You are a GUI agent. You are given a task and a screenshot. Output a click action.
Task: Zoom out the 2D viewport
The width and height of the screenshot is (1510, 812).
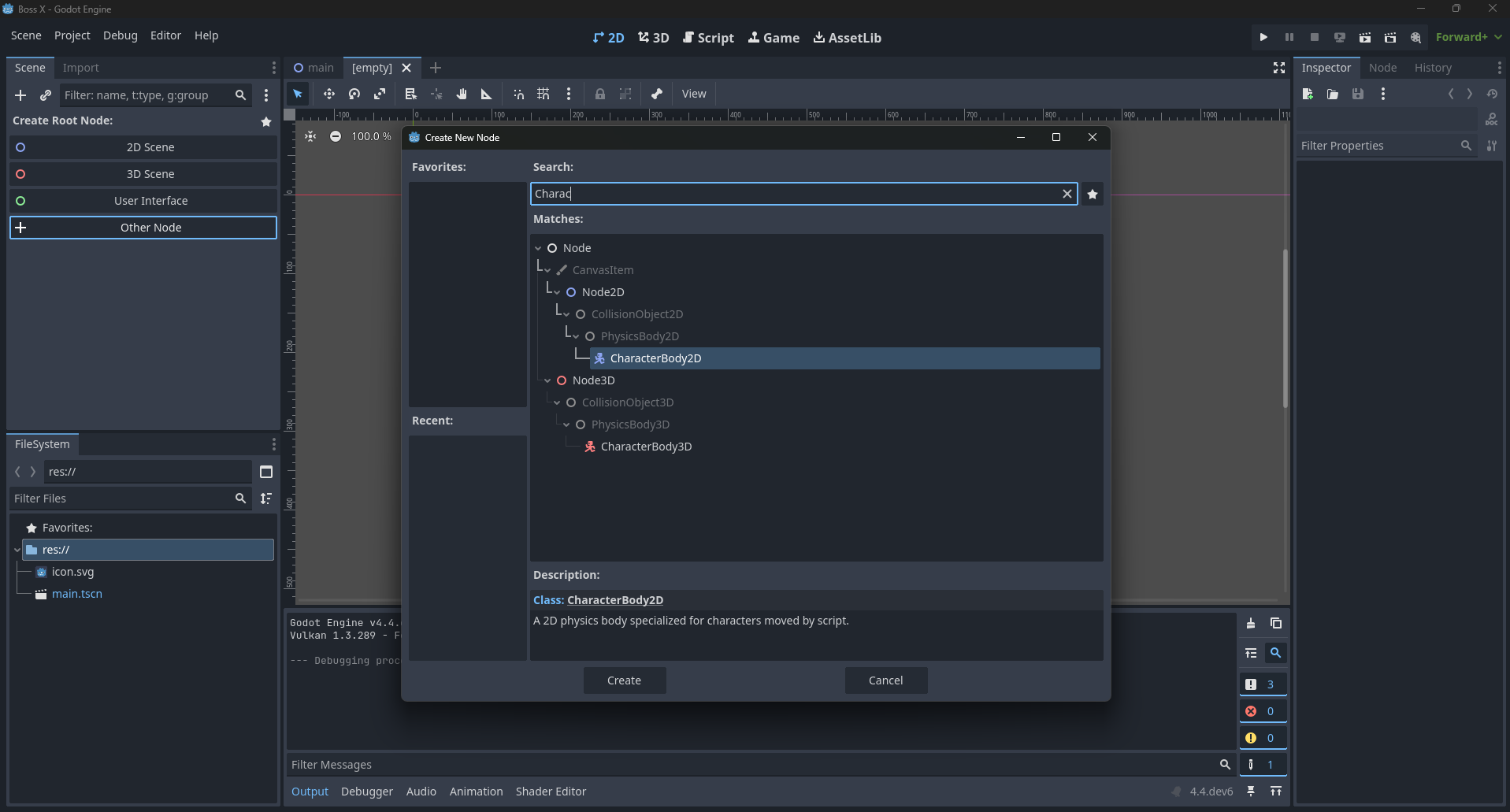336,136
